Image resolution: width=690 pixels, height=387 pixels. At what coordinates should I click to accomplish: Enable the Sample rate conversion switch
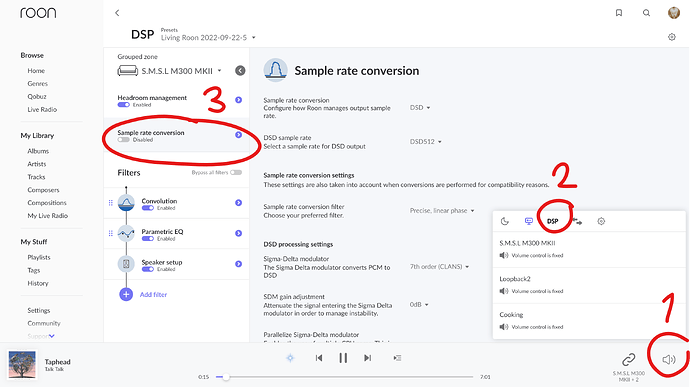pos(124,140)
